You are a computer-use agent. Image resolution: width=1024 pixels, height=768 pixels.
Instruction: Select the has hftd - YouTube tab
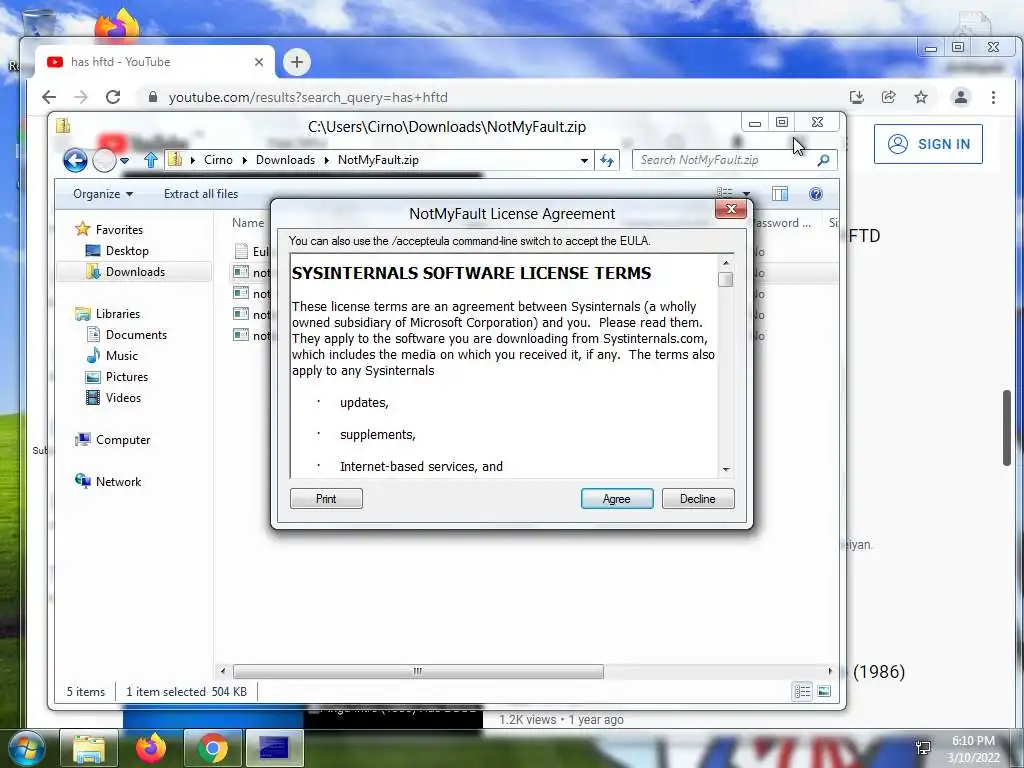154,62
